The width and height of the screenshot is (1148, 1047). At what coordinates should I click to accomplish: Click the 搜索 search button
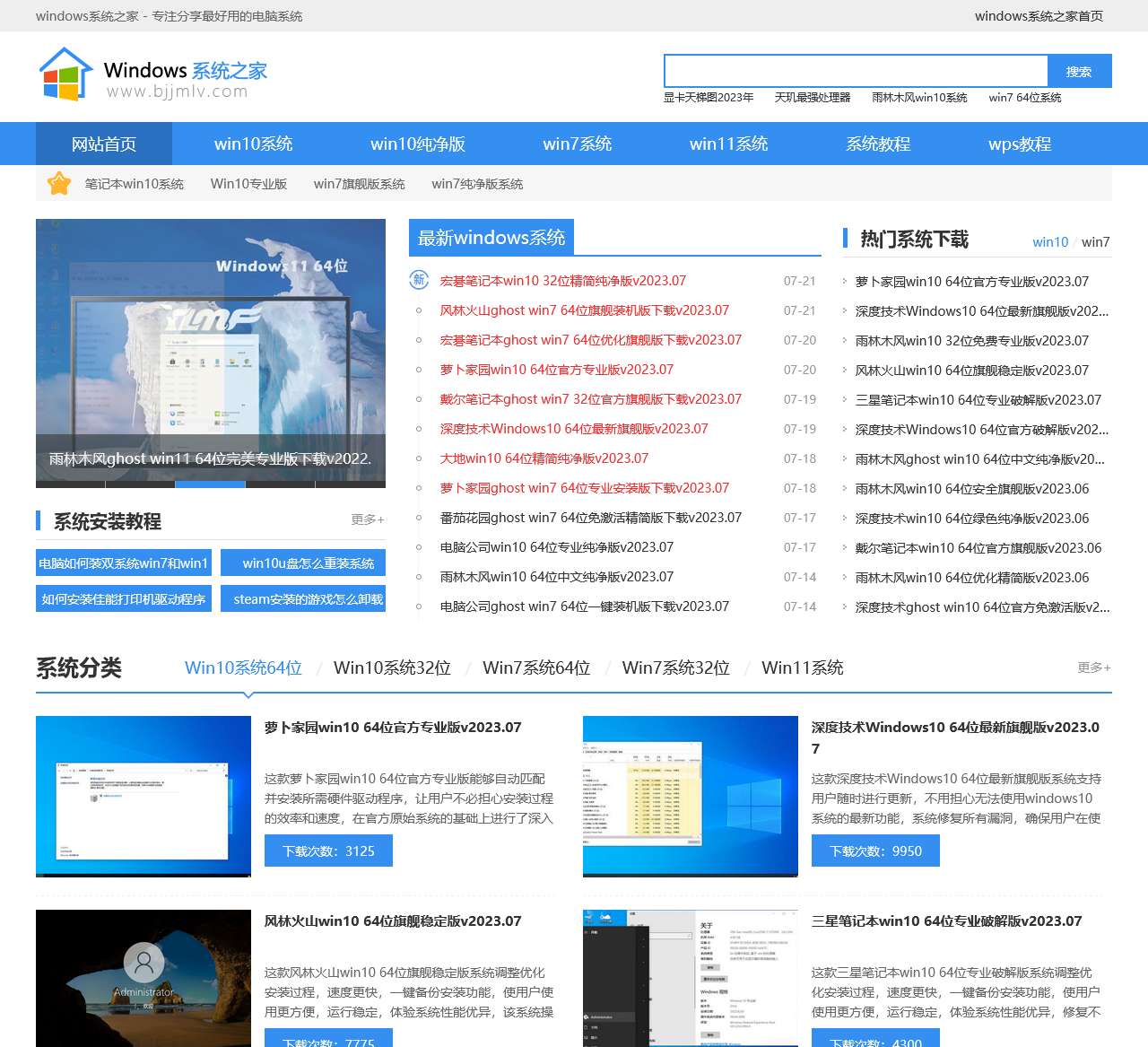click(x=1079, y=71)
